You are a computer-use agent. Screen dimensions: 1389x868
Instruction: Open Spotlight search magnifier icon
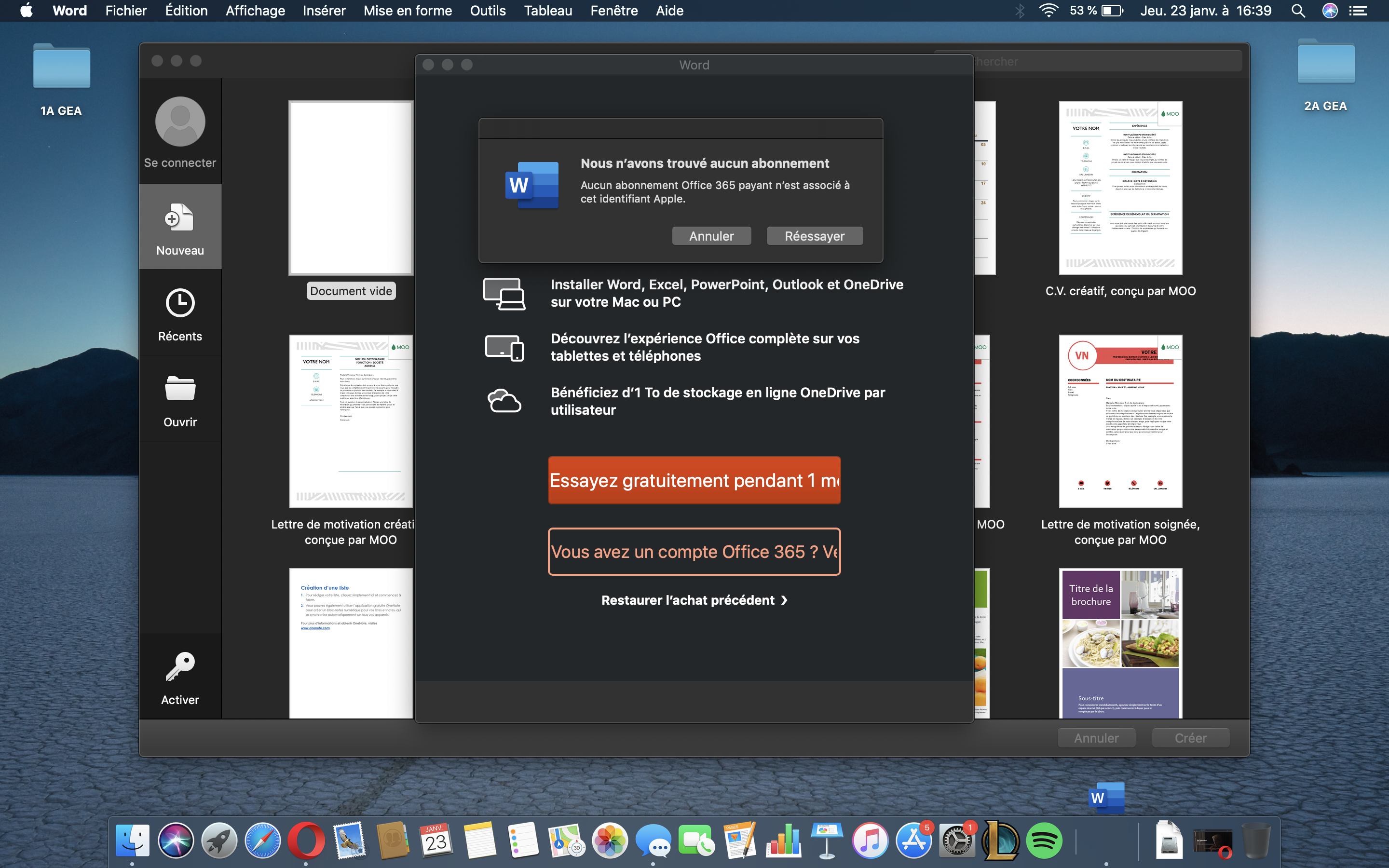coord(1298,11)
